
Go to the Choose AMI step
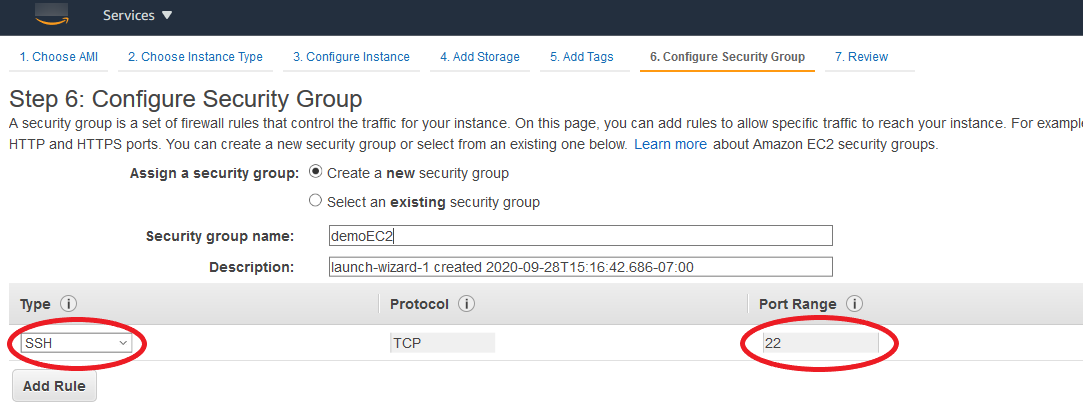61,57
